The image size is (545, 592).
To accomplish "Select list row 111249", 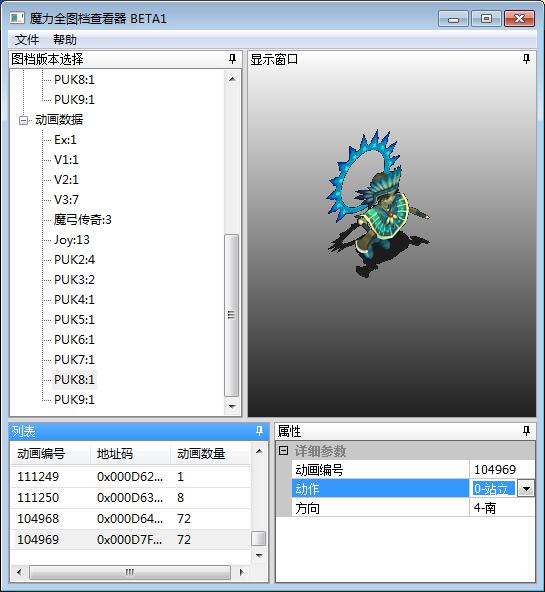I will [130, 476].
